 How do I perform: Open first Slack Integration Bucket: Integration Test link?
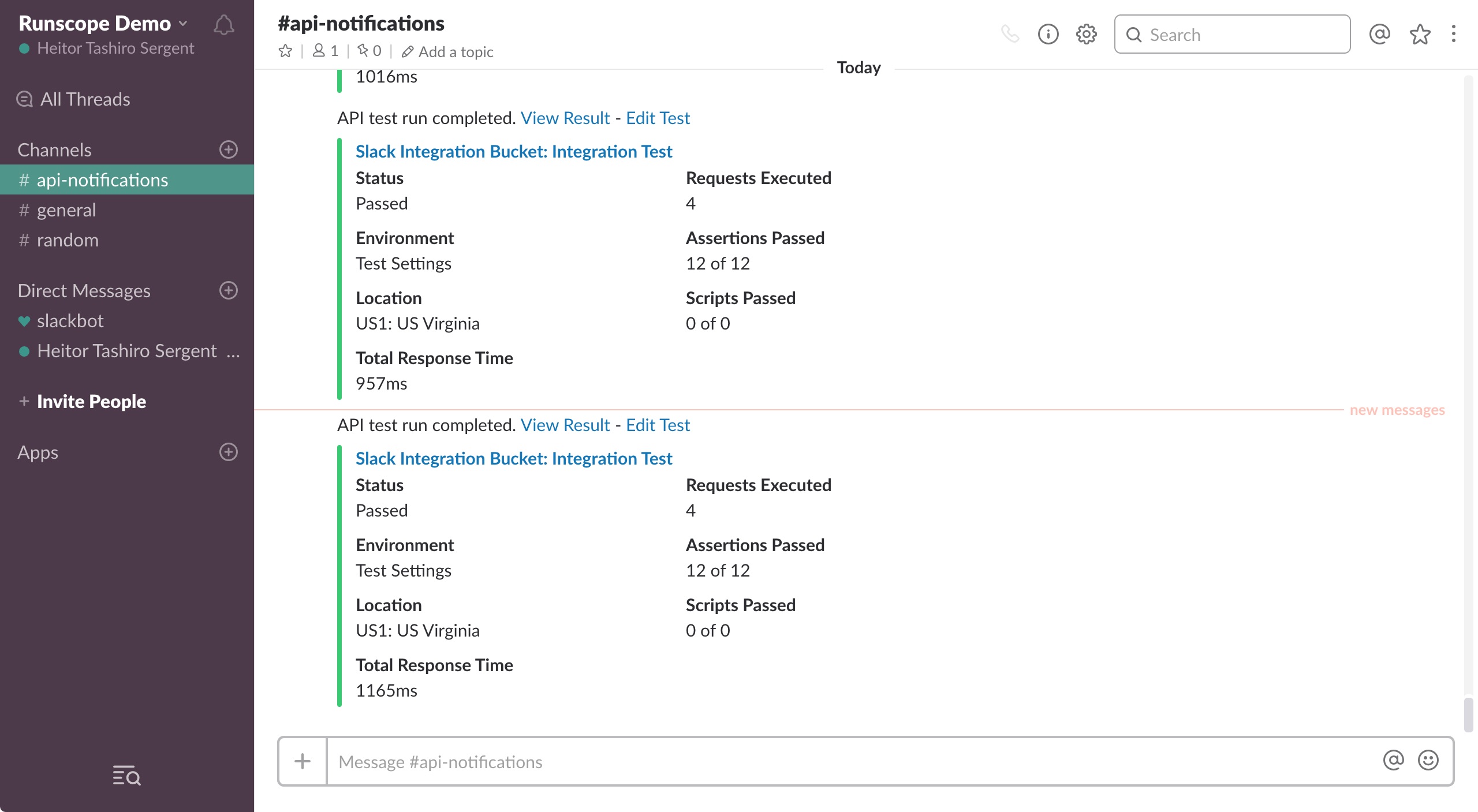pyautogui.click(x=514, y=151)
